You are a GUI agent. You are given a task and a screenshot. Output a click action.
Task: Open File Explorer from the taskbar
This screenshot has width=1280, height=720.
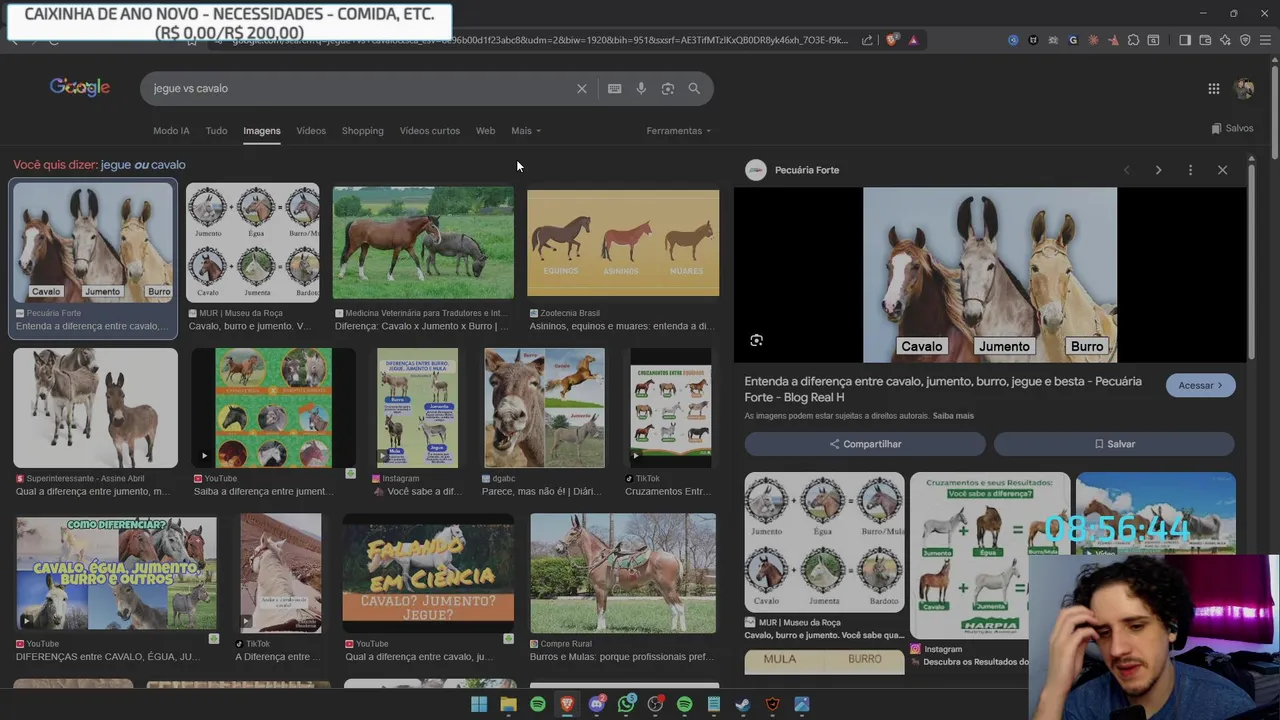(x=508, y=704)
